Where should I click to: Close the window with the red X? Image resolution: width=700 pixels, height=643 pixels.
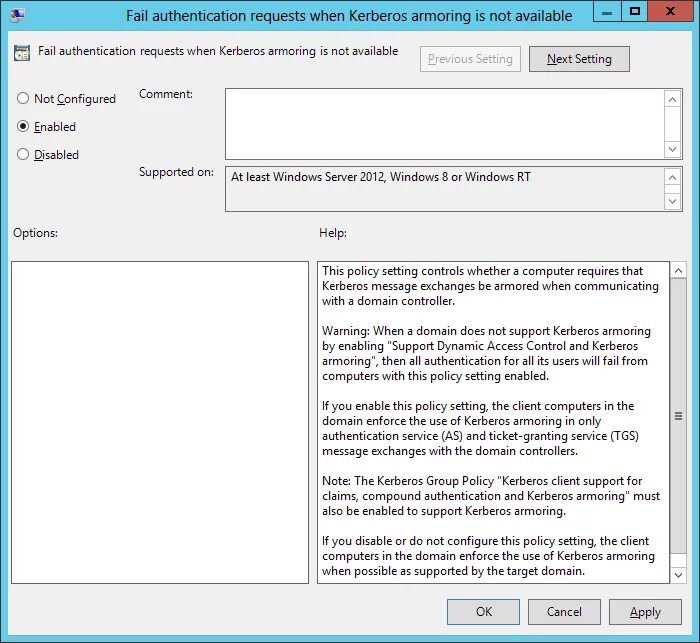coord(670,12)
